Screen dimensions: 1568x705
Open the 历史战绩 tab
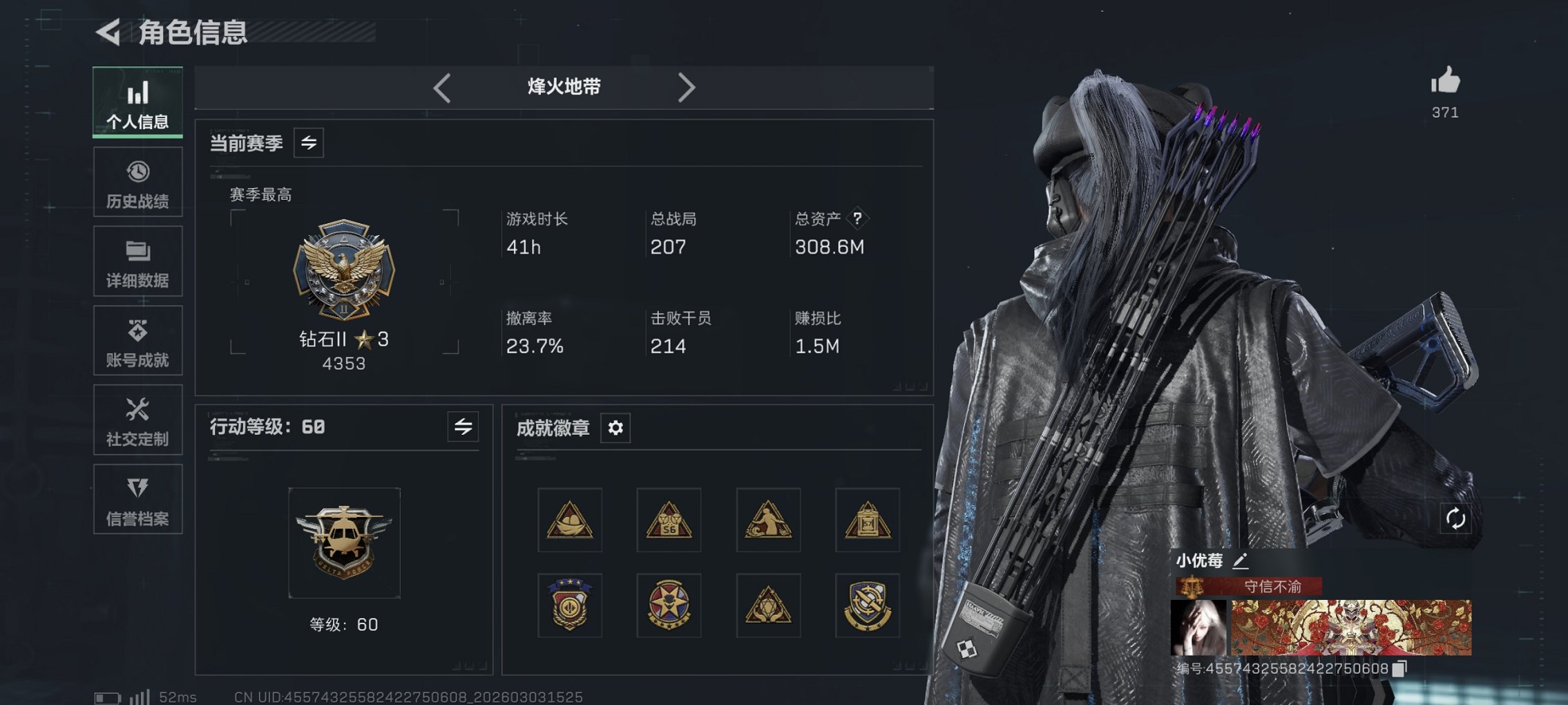coord(137,182)
